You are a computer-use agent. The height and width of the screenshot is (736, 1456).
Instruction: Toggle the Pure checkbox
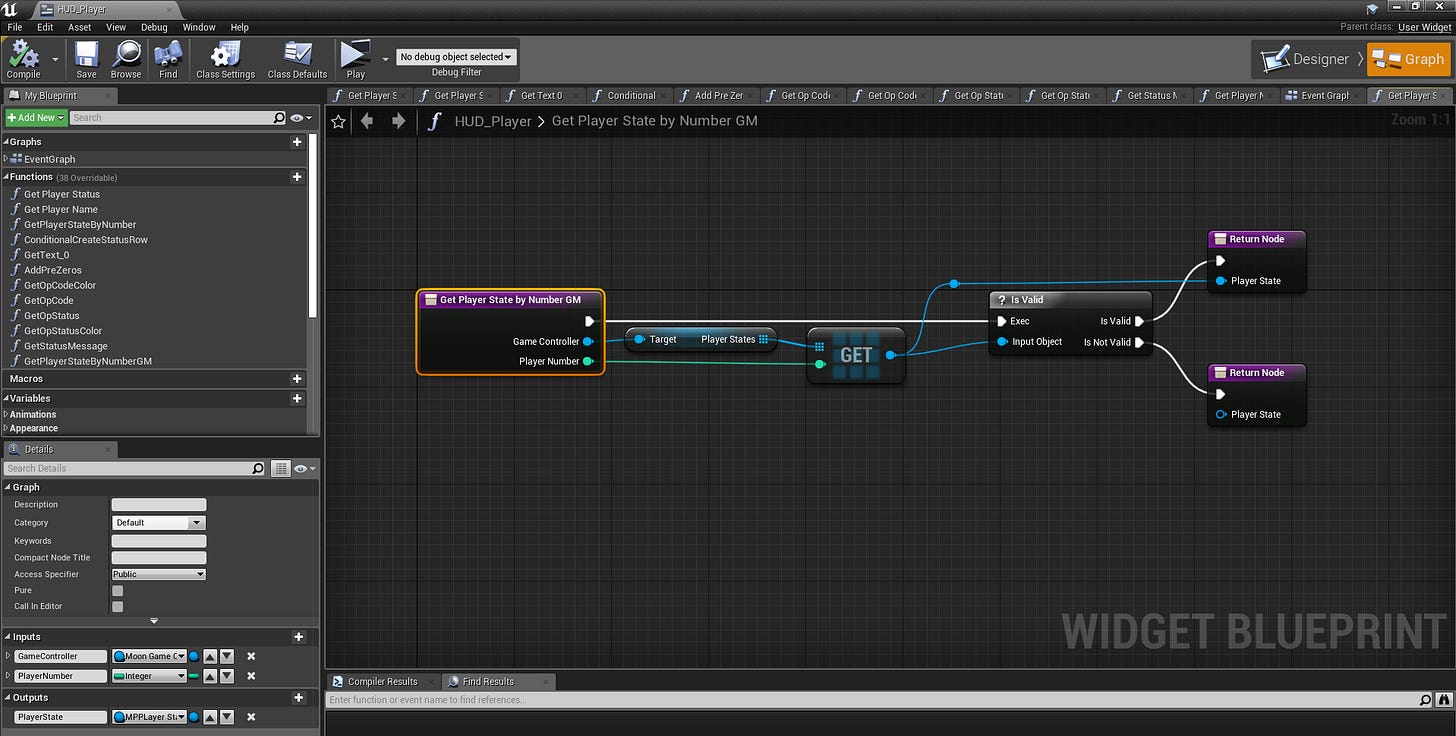click(x=117, y=591)
